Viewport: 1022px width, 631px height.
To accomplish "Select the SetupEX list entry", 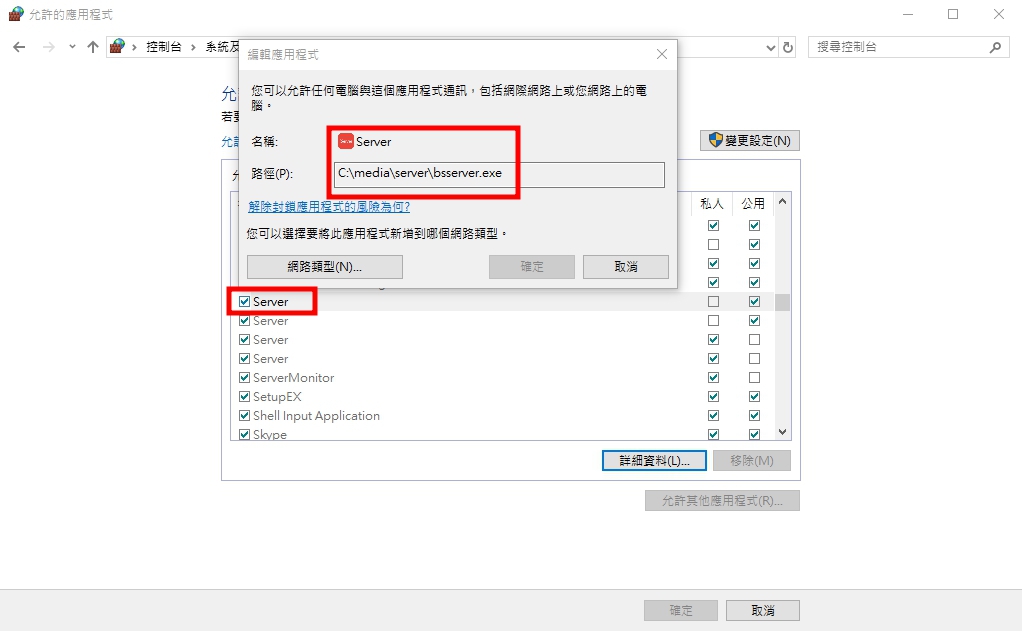I will 277,396.
